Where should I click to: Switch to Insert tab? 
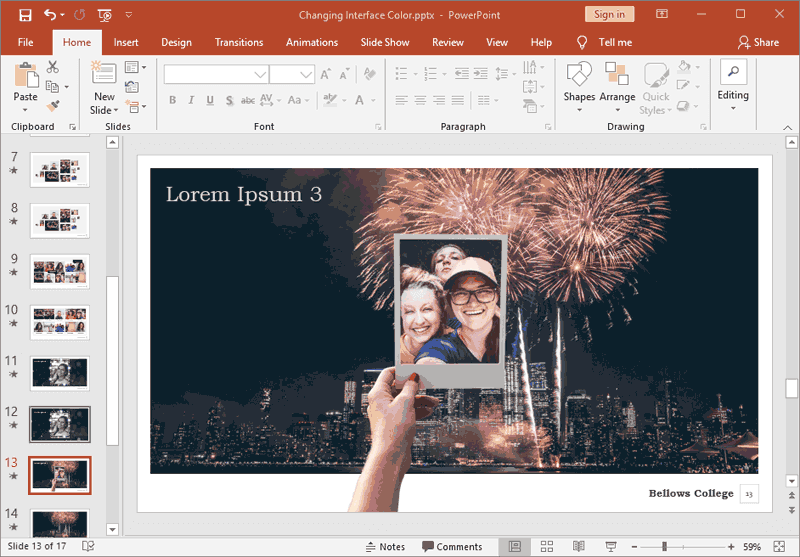[x=126, y=42]
